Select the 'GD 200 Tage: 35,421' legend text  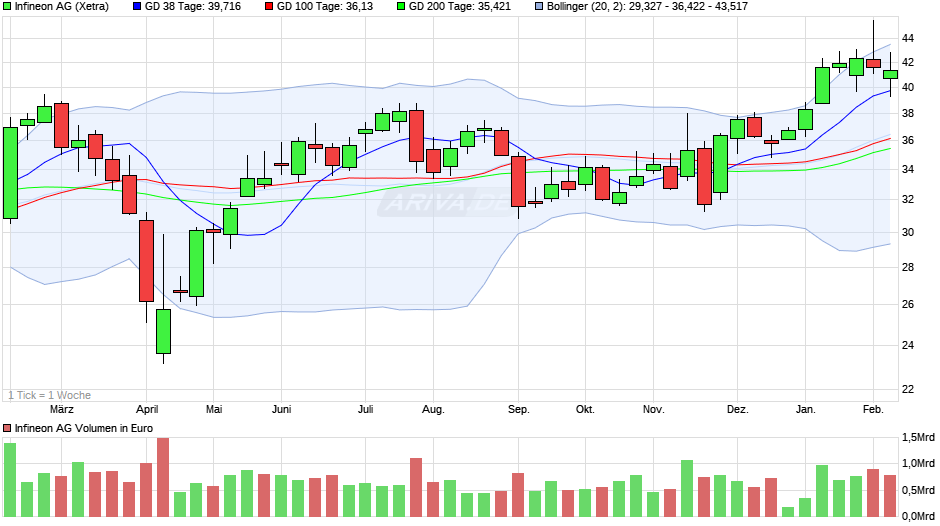(x=460, y=7)
